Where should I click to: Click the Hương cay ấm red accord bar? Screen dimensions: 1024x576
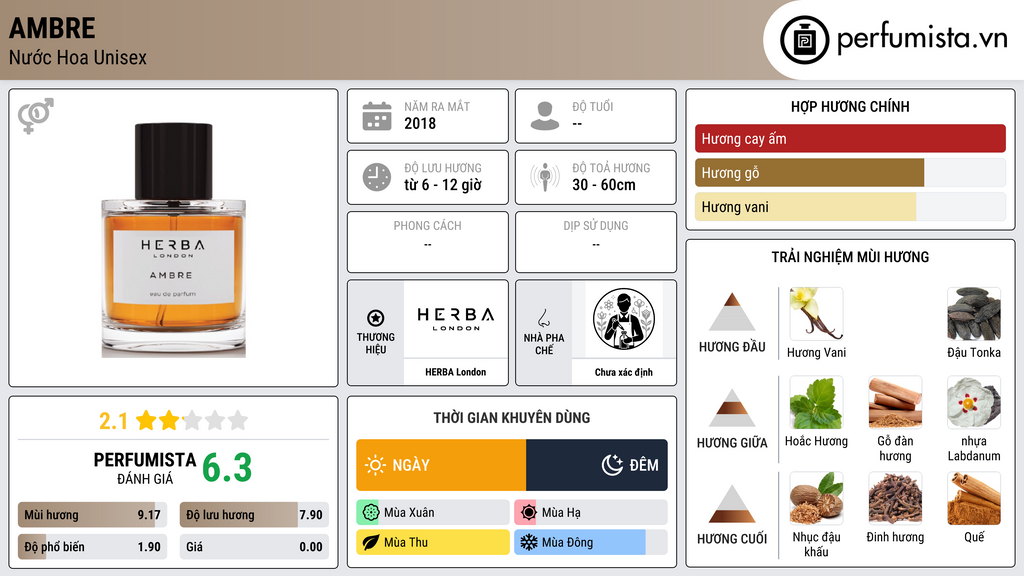pyautogui.click(x=850, y=138)
